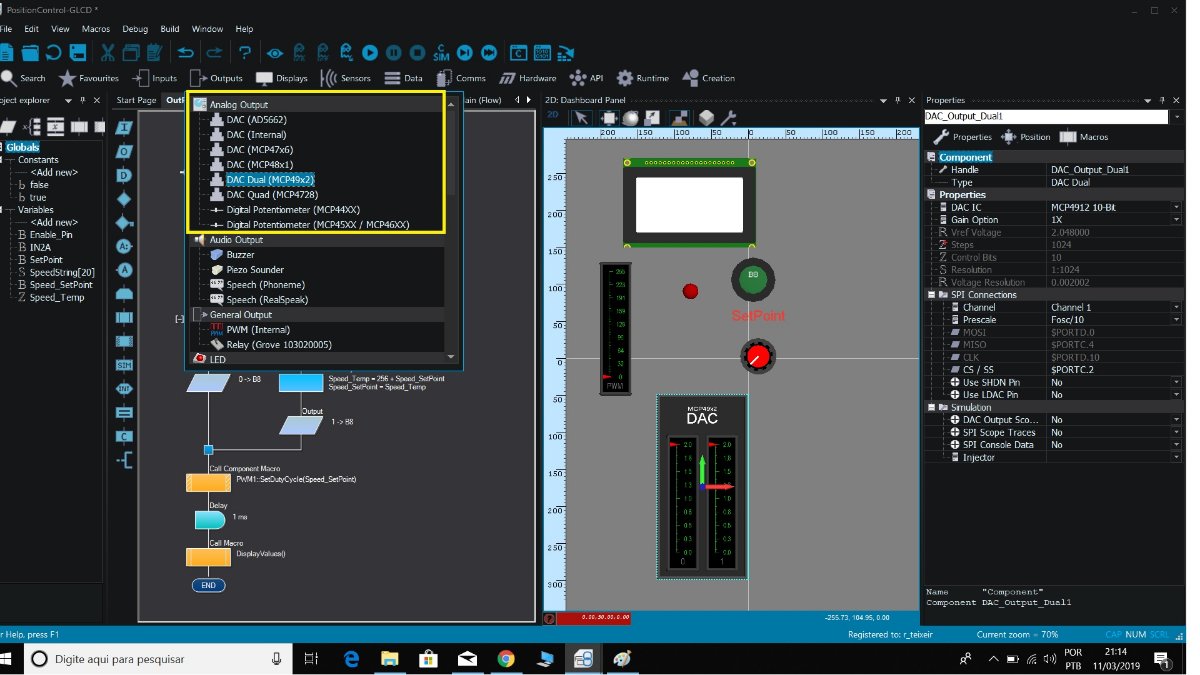This screenshot has width=1200, height=675.
Task: Switch to the Start Page tab
Action: coord(136,100)
